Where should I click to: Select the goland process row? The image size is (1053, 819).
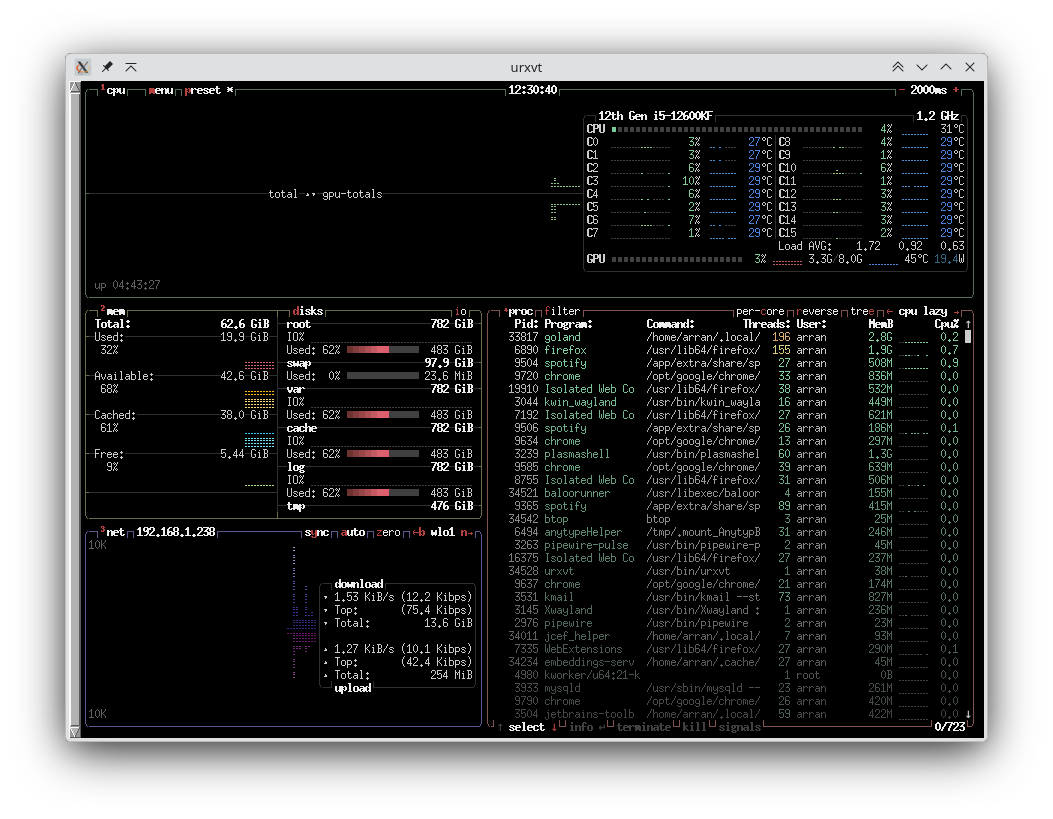pos(733,337)
